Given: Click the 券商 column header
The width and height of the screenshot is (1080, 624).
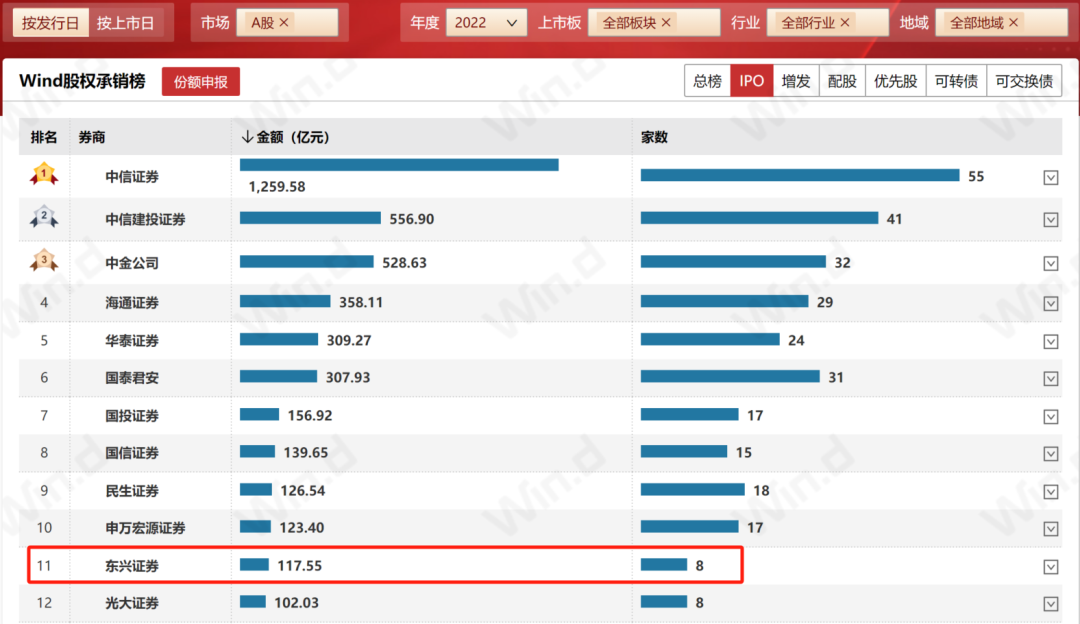Looking at the screenshot, I should pyautogui.click(x=92, y=137).
